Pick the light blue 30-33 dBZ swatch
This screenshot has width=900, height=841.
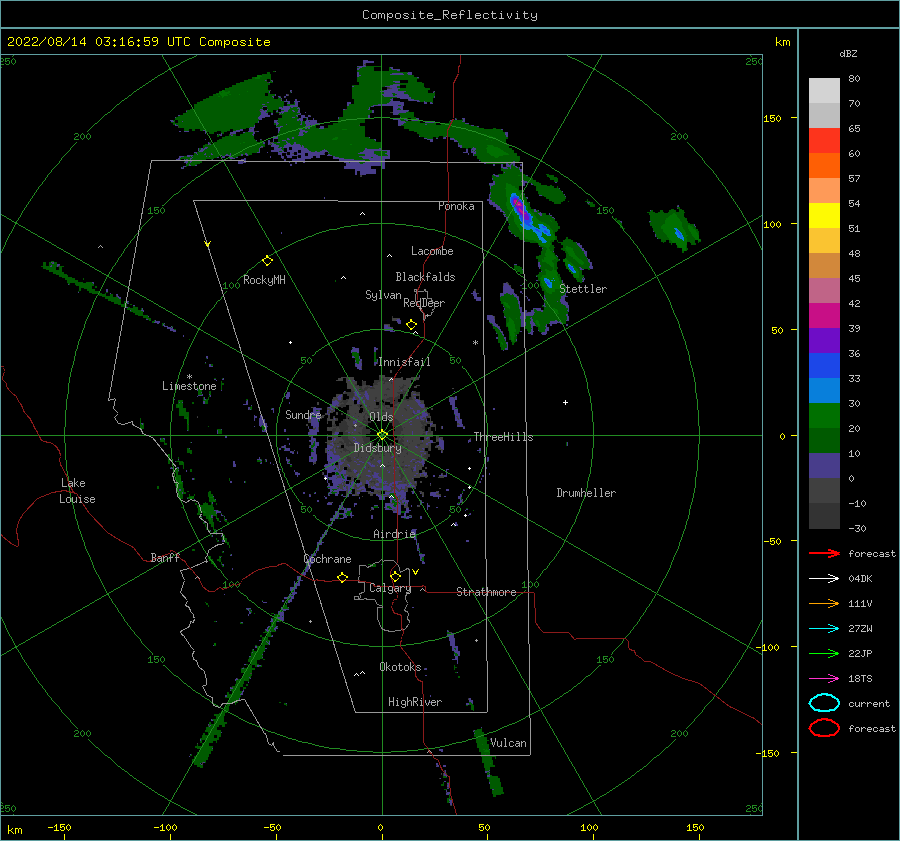coord(824,390)
